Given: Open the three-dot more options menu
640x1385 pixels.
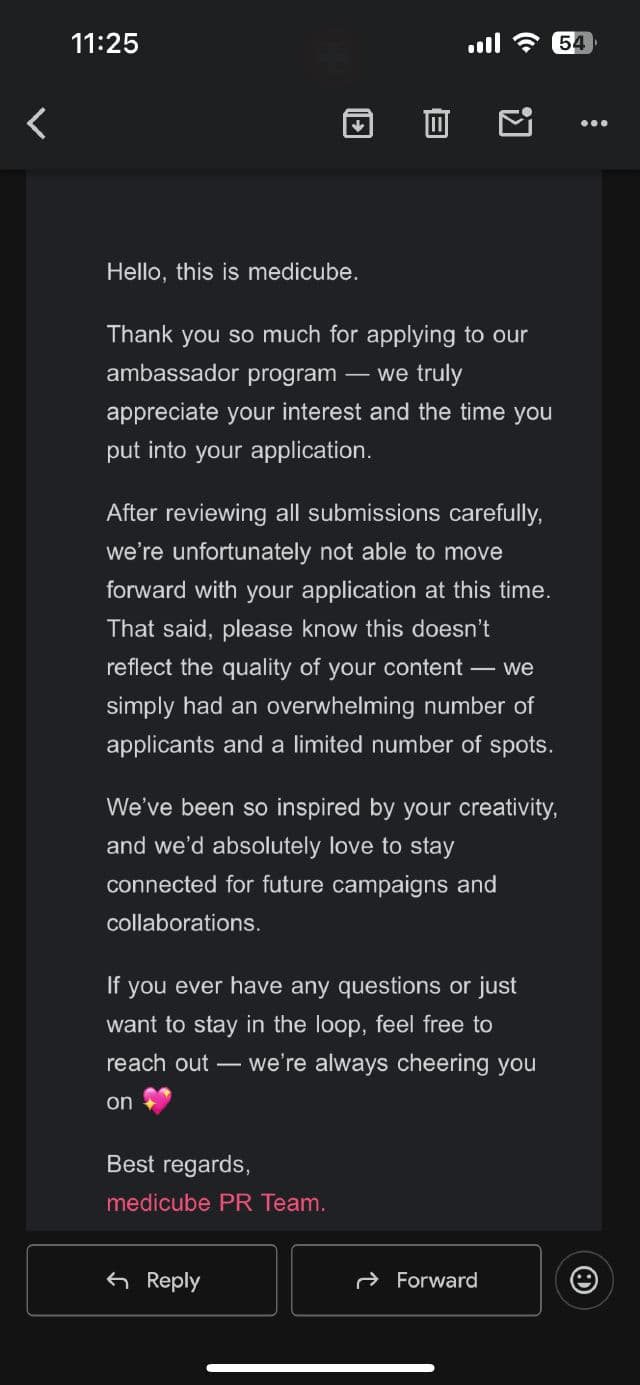Looking at the screenshot, I should tap(594, 123).
